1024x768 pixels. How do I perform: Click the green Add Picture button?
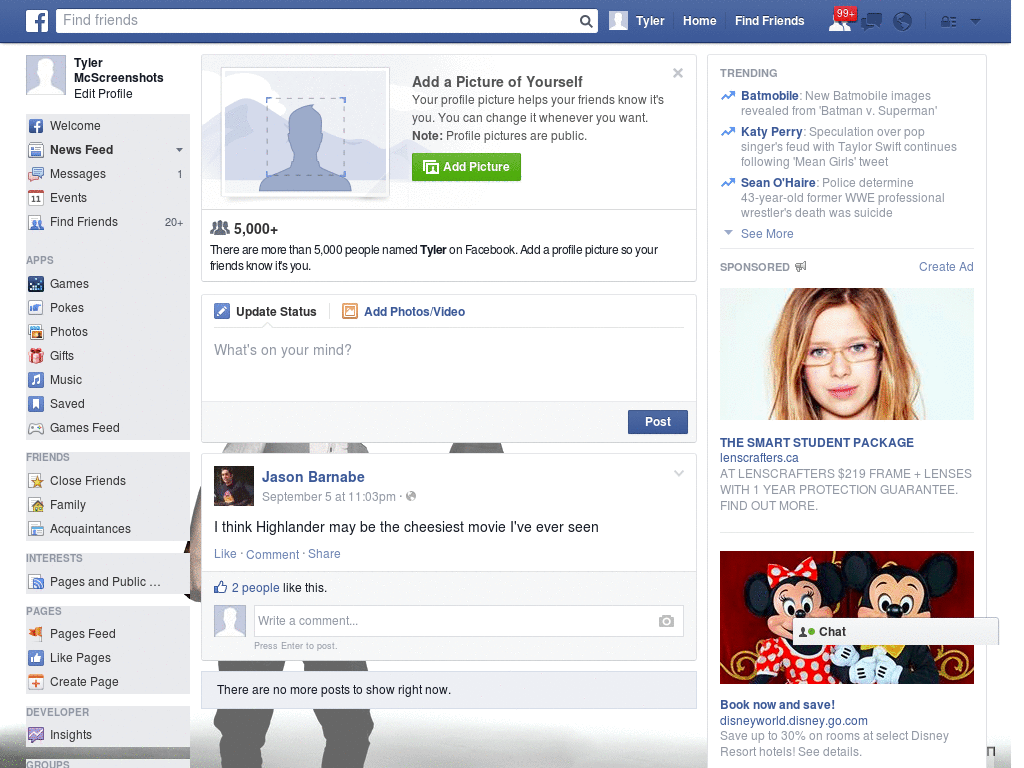466,167
